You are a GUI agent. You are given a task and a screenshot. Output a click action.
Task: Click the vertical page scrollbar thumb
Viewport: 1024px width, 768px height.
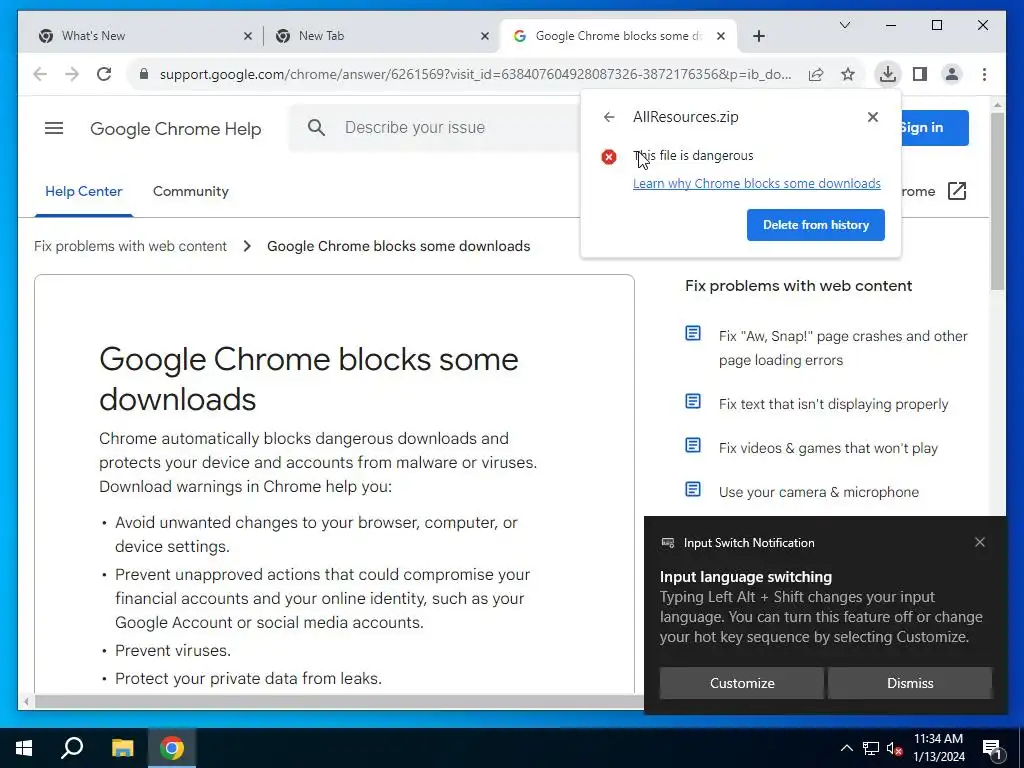pos(997,201)
